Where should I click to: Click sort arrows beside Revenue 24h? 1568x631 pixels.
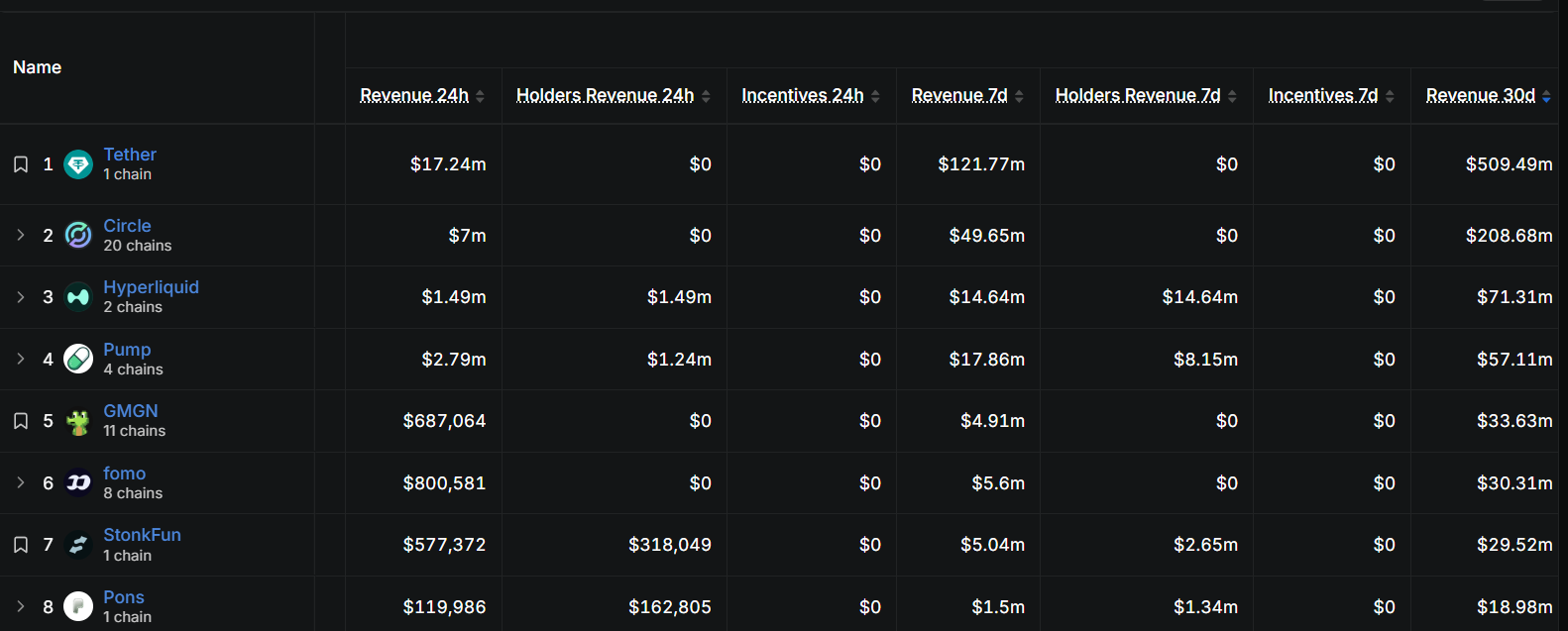(480, 96)
